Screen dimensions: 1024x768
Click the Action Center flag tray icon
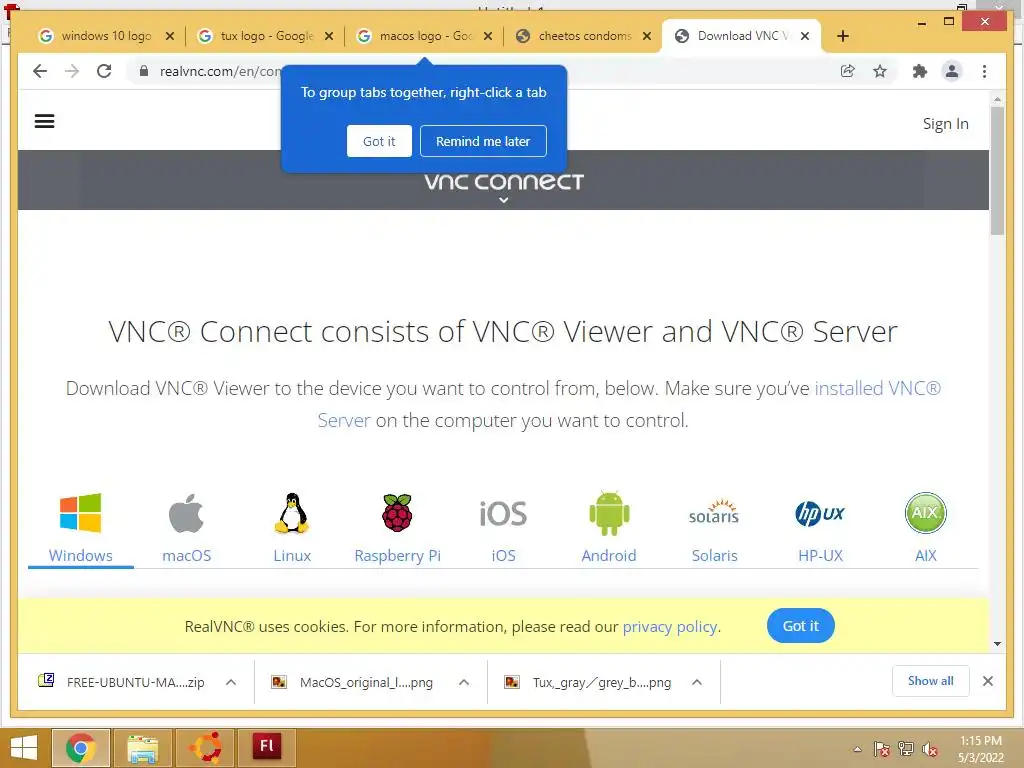tap(882, 749)
